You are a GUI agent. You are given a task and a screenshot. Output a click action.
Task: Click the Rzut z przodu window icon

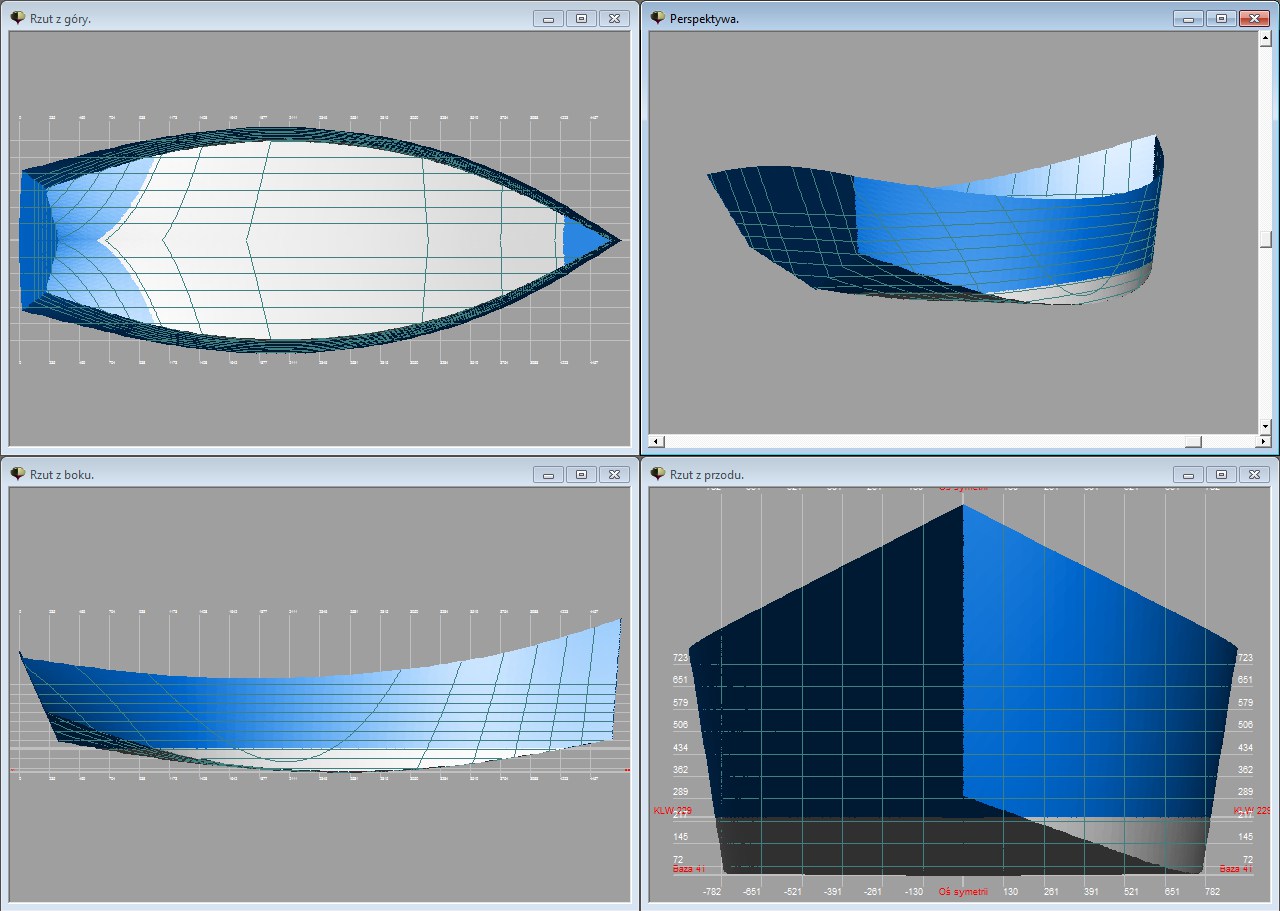tap(657, 474)
